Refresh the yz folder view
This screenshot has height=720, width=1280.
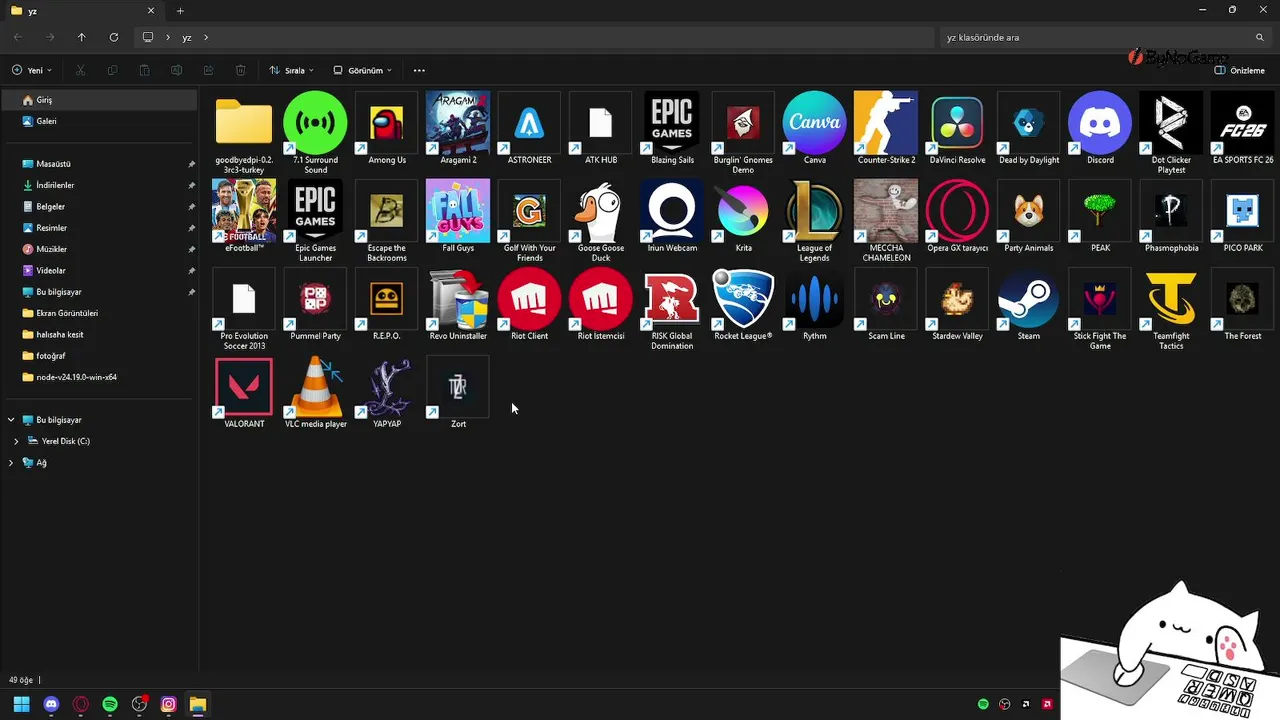point(114,37)
